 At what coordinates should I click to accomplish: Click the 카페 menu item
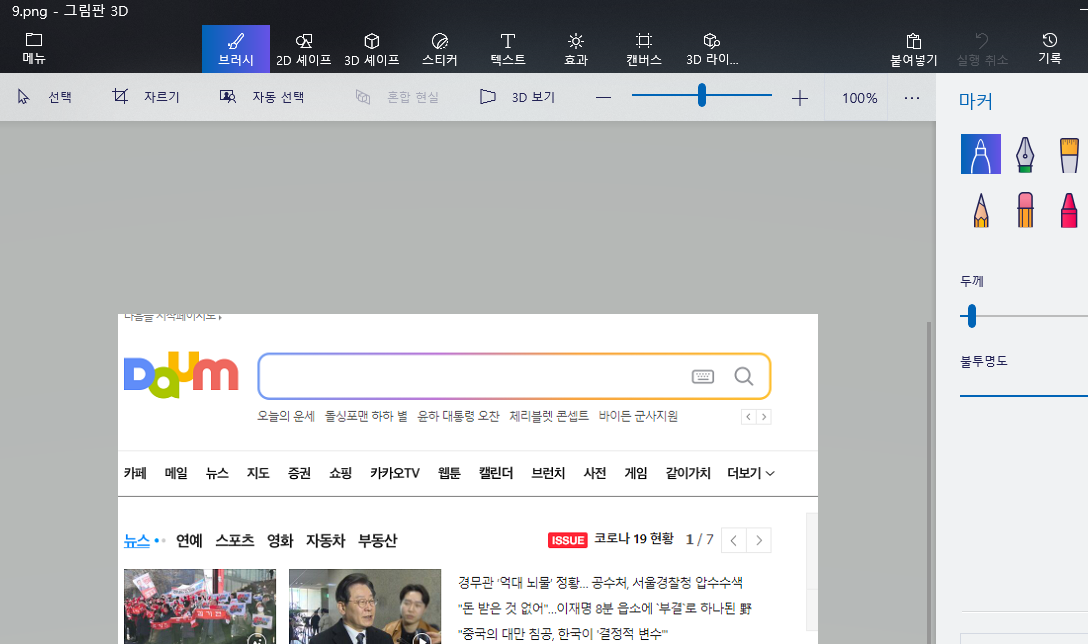135,473
